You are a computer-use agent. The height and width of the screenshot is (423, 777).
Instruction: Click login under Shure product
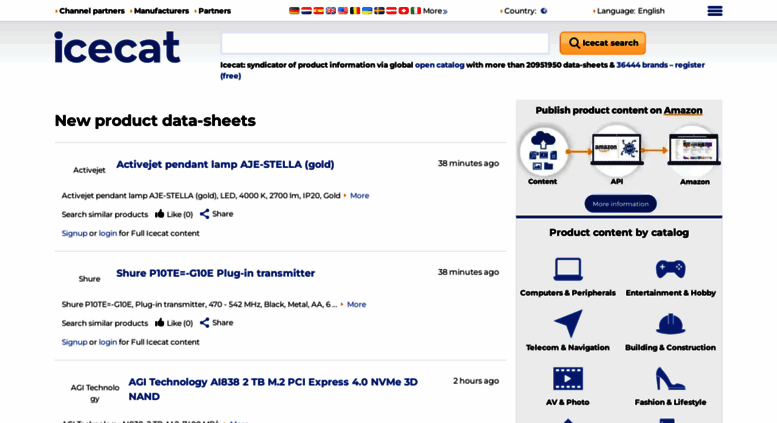pos(108,342)
